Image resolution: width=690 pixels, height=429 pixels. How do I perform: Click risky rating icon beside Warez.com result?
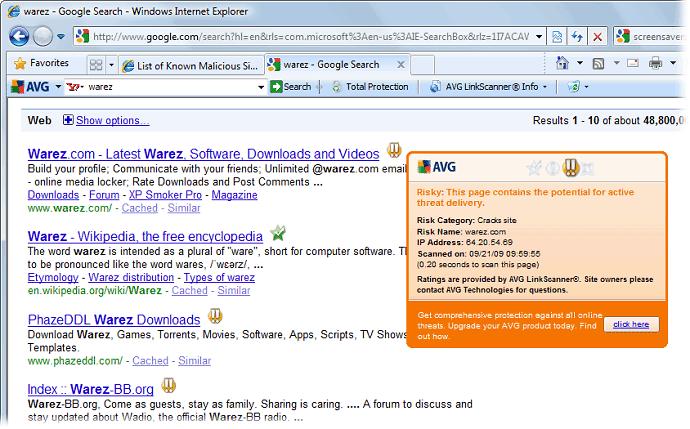point(394,150)
